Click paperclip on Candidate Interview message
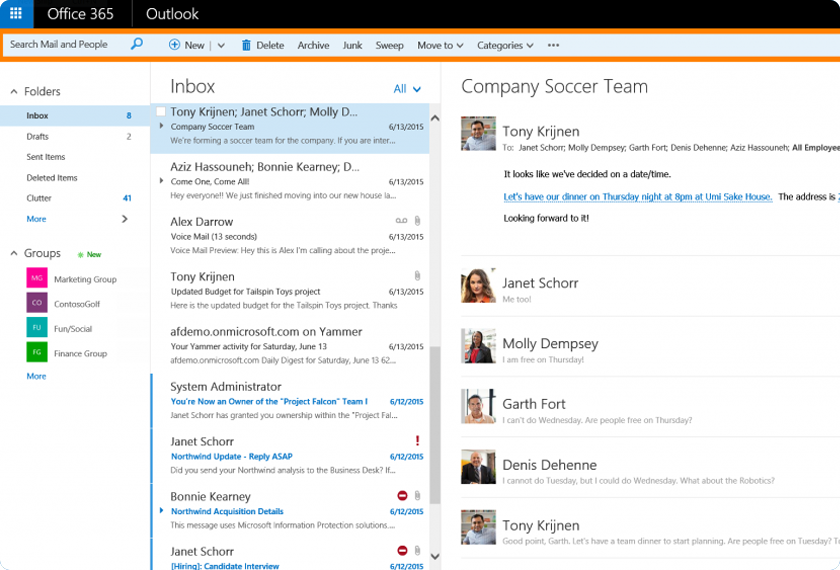This screenshot has width=840, height=570. [417, 551]
